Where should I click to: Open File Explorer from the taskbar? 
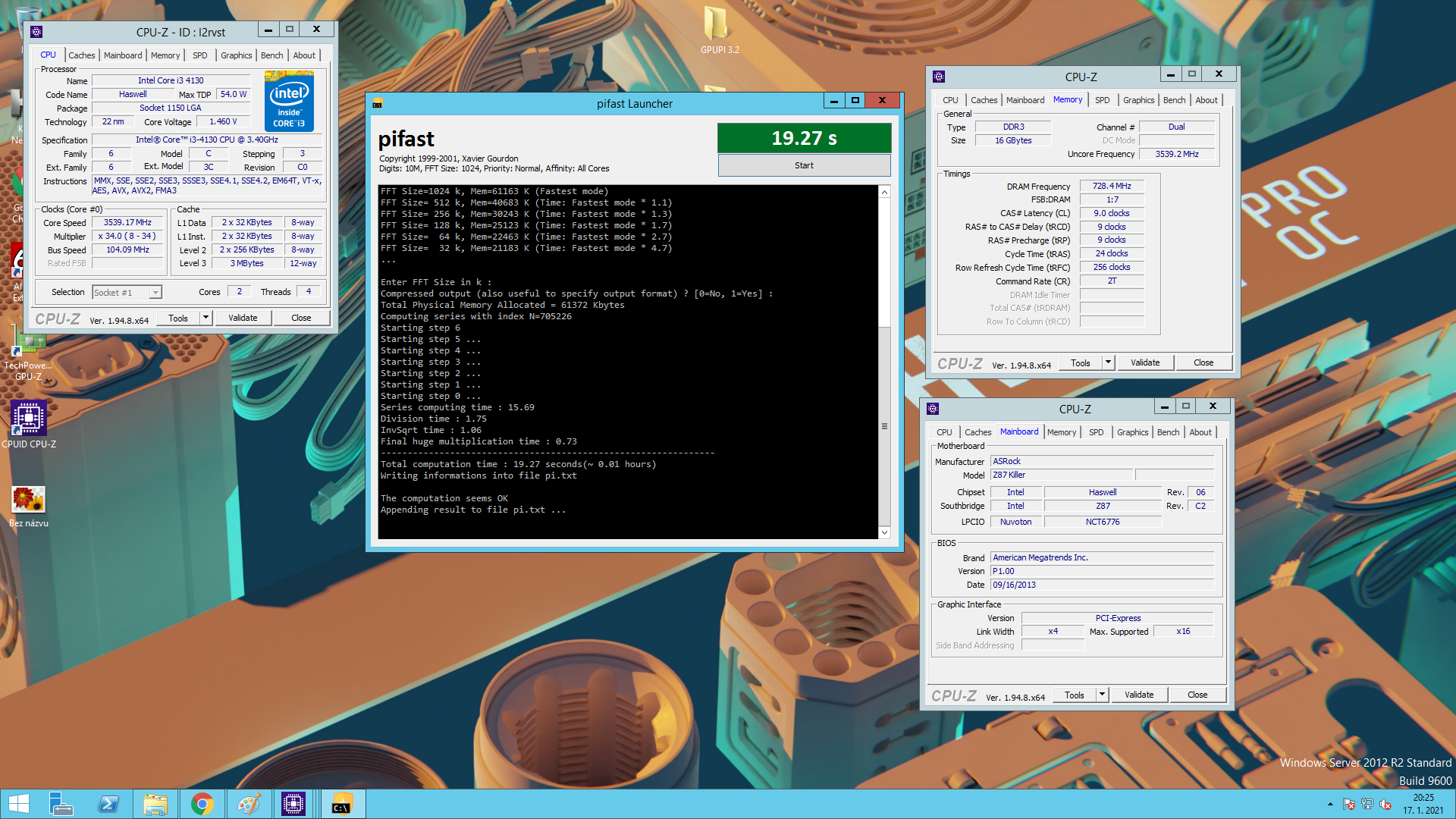click(x=155, y=804)
